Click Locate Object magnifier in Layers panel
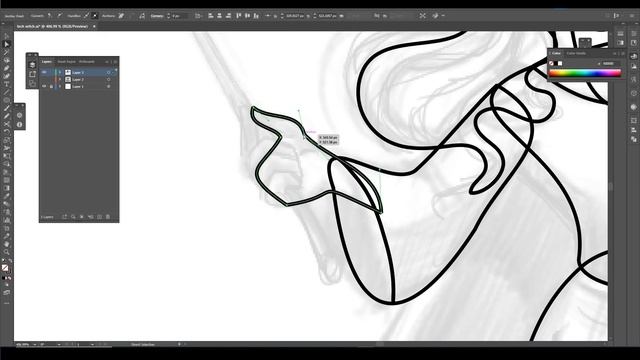The width and height of the screenshot is (640, 360). click(x=73, y=217)
